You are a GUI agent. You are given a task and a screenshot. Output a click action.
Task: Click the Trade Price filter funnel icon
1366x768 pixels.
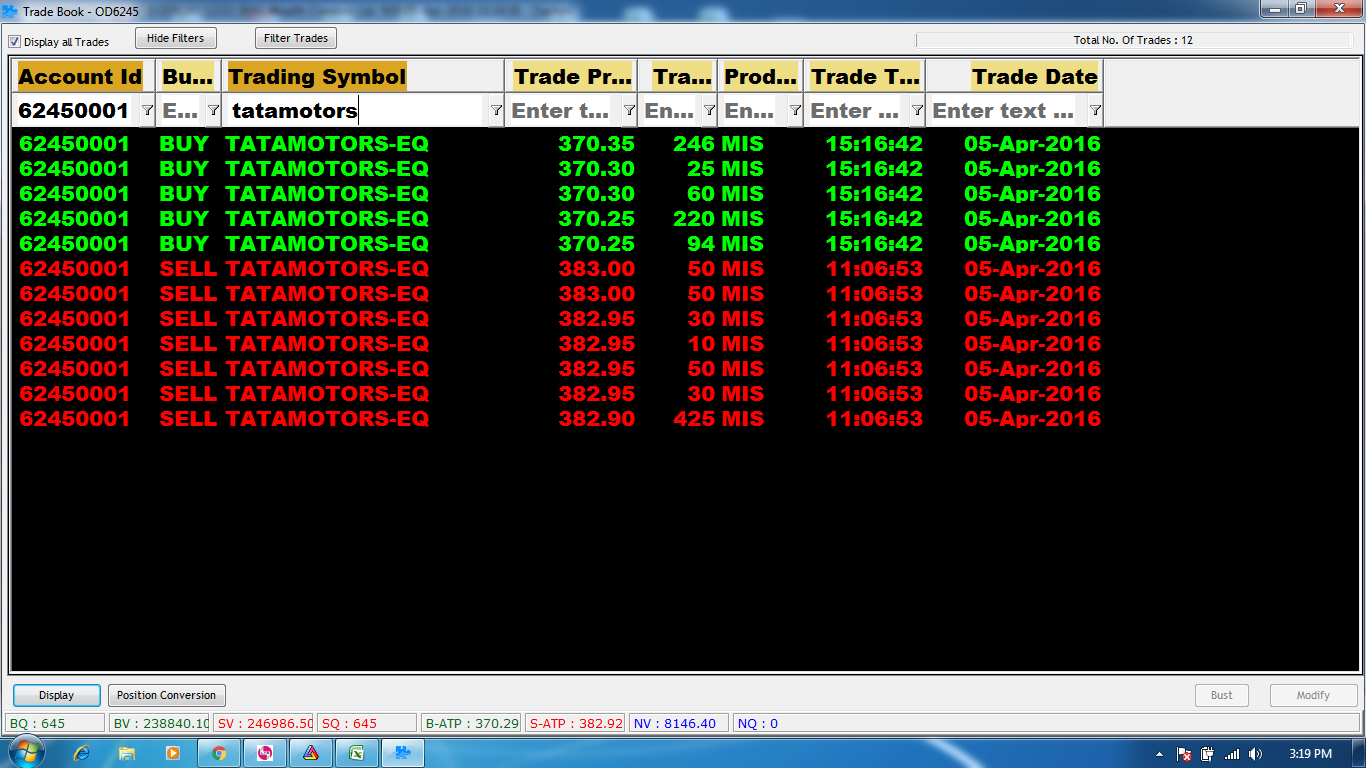pos(629,111)
